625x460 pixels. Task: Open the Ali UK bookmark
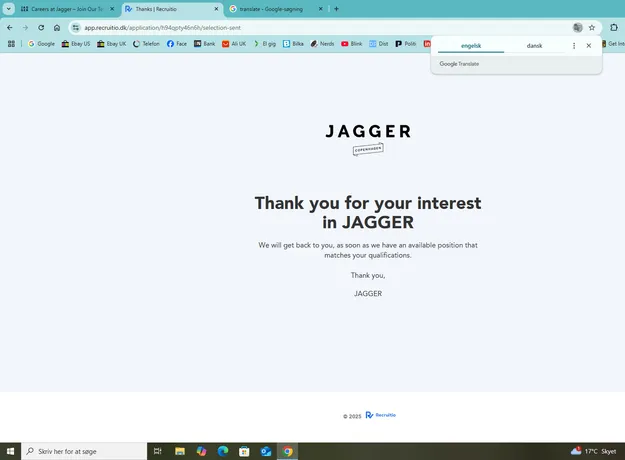(x=234, y=44)
